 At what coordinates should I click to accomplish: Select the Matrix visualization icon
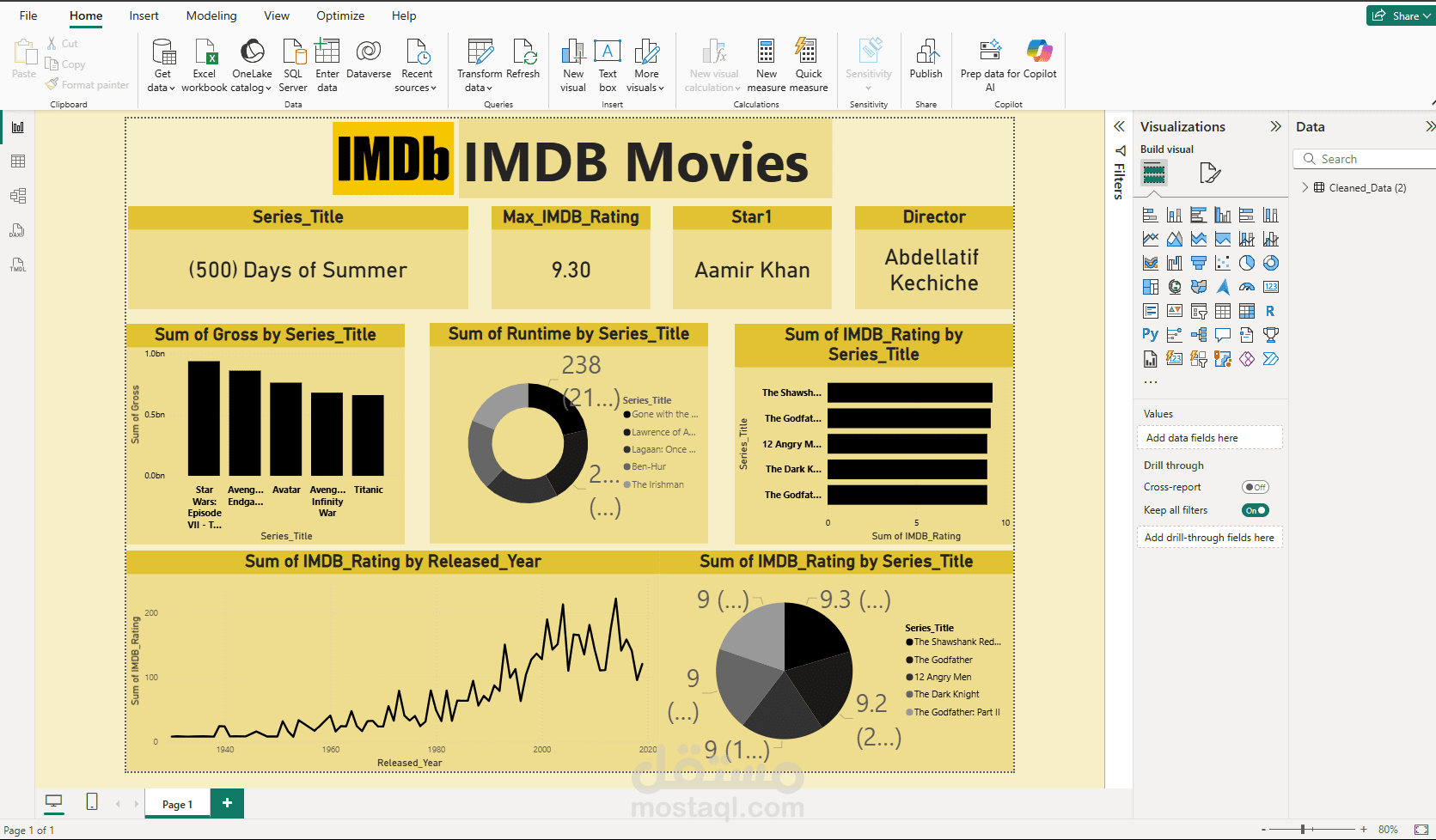(1247, 311)
